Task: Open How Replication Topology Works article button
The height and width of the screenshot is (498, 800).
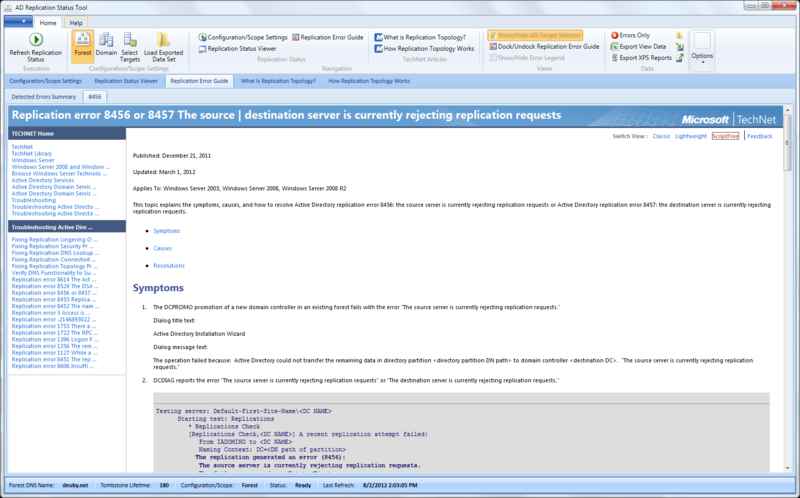Action: tap(424, 48)
